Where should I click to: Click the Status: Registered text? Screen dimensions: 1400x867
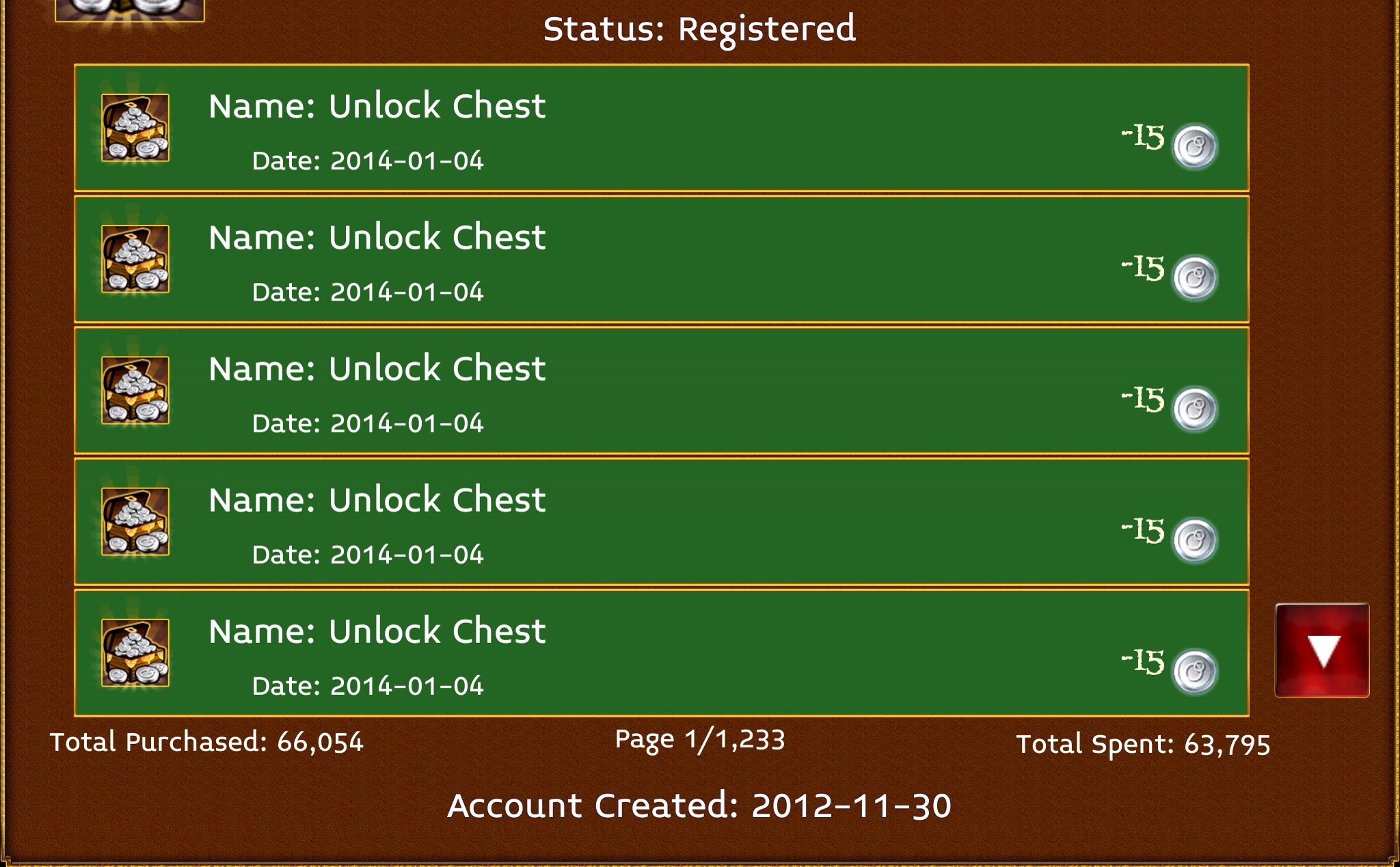pyautogui.click(x=699, y=29)
